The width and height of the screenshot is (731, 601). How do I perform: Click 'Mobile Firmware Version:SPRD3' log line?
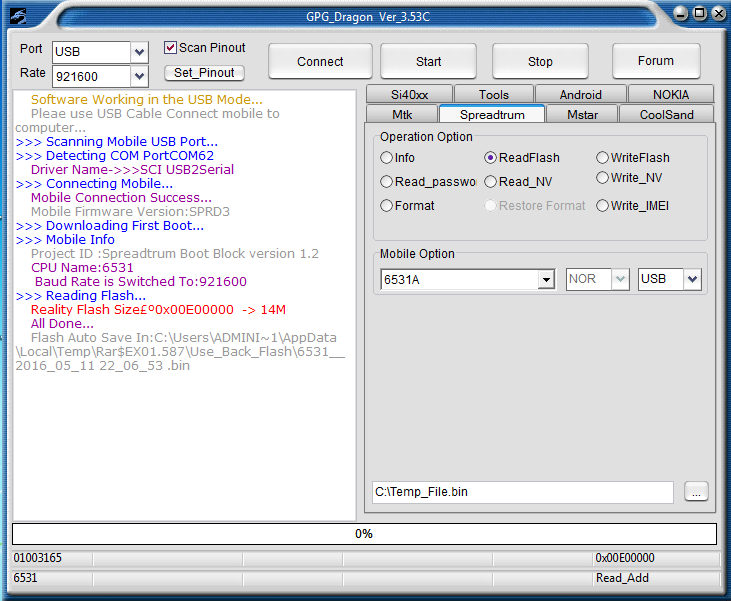click(131, 212)
